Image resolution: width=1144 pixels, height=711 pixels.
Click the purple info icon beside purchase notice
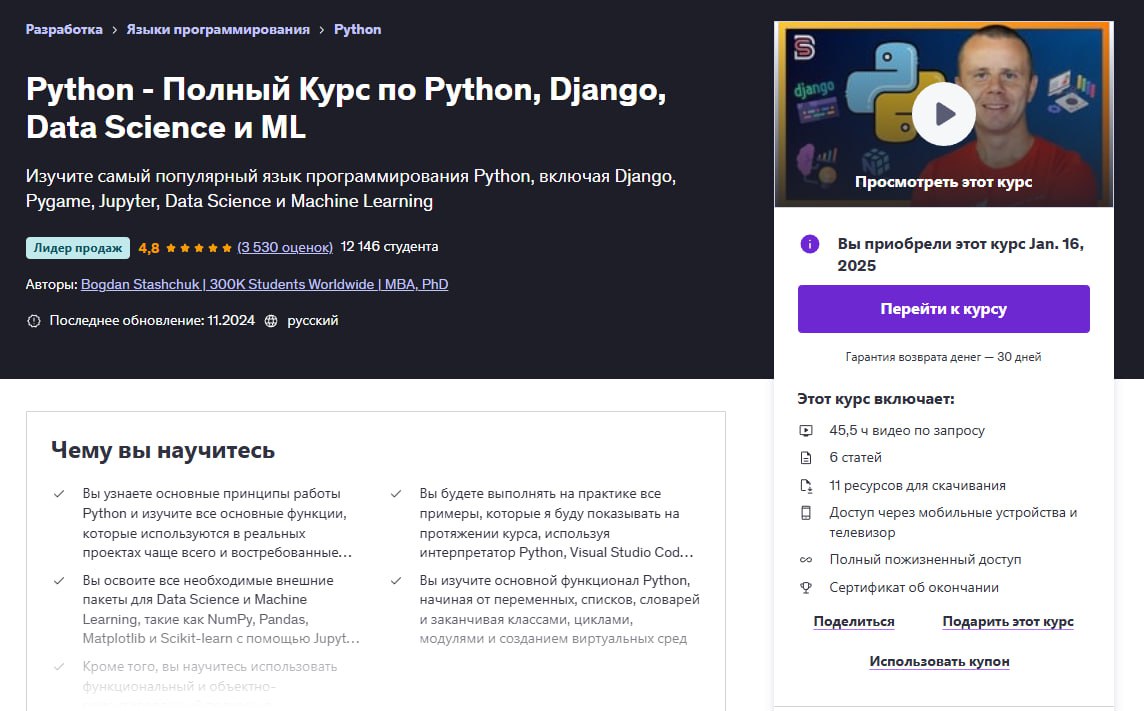(x=810, y=244)
